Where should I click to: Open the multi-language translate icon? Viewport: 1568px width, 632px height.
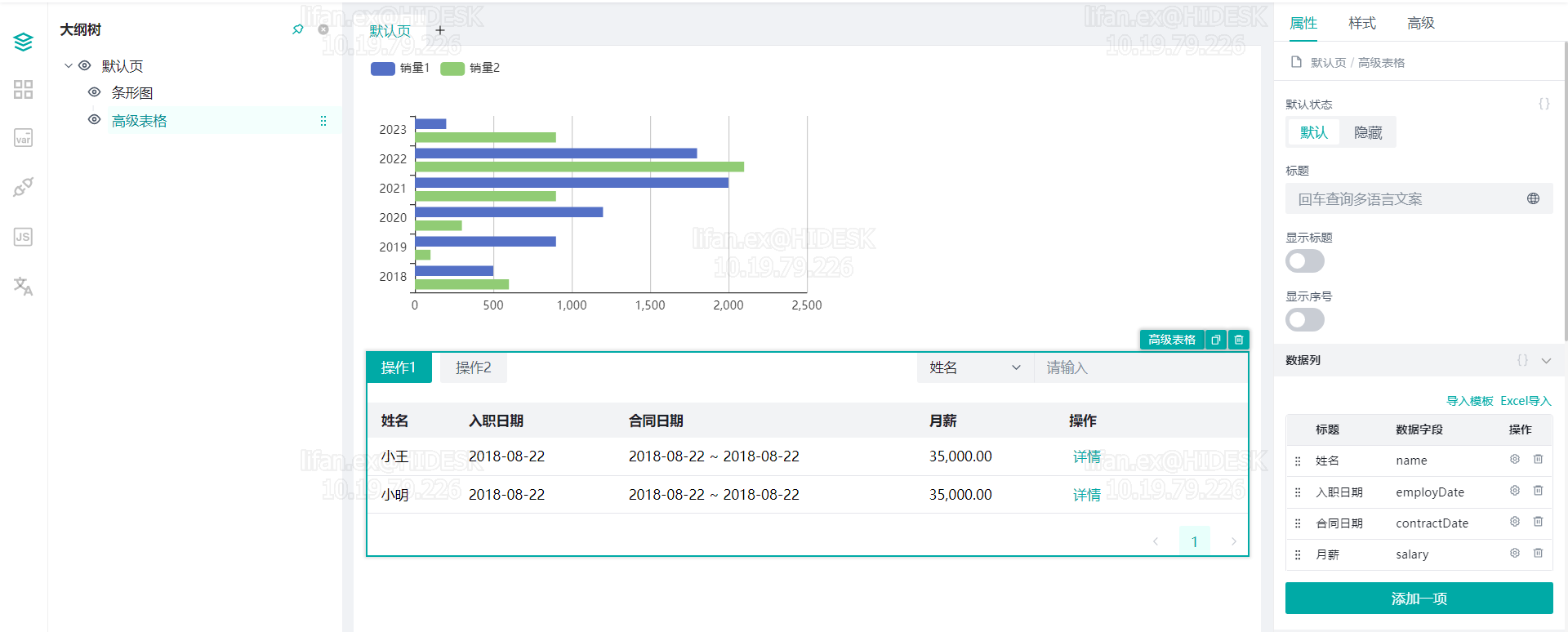(x=23, y=286)
